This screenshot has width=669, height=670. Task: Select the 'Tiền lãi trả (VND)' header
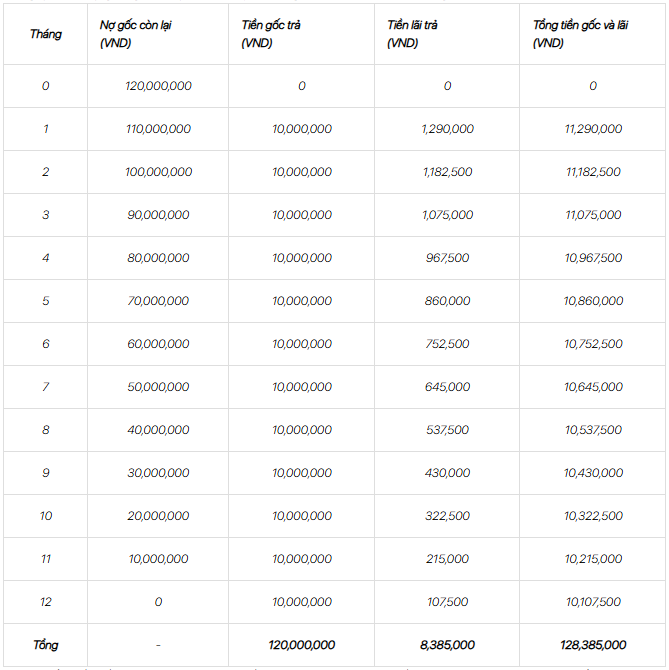pos(412,34)
